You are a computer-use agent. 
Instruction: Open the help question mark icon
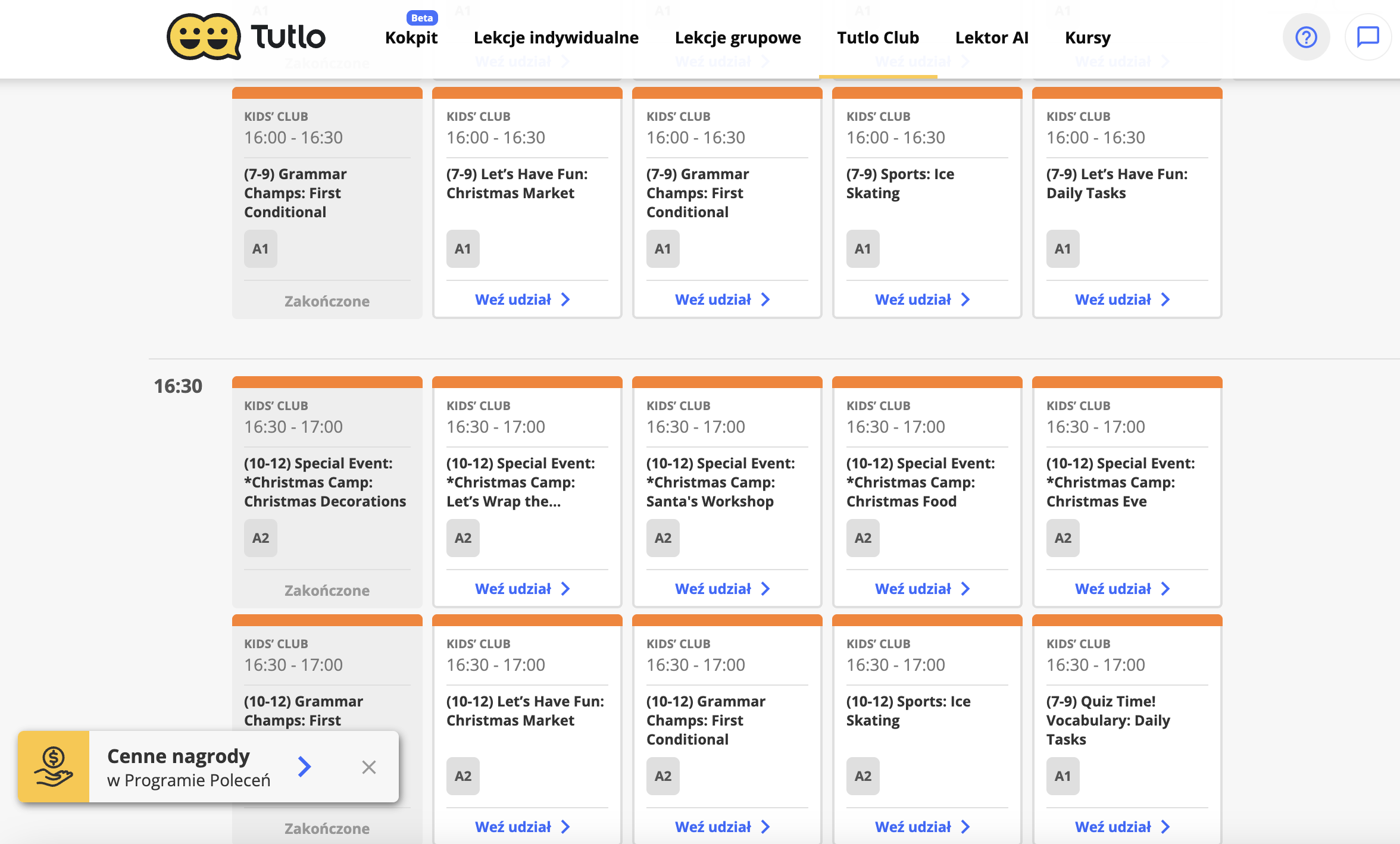[1306, 37]
